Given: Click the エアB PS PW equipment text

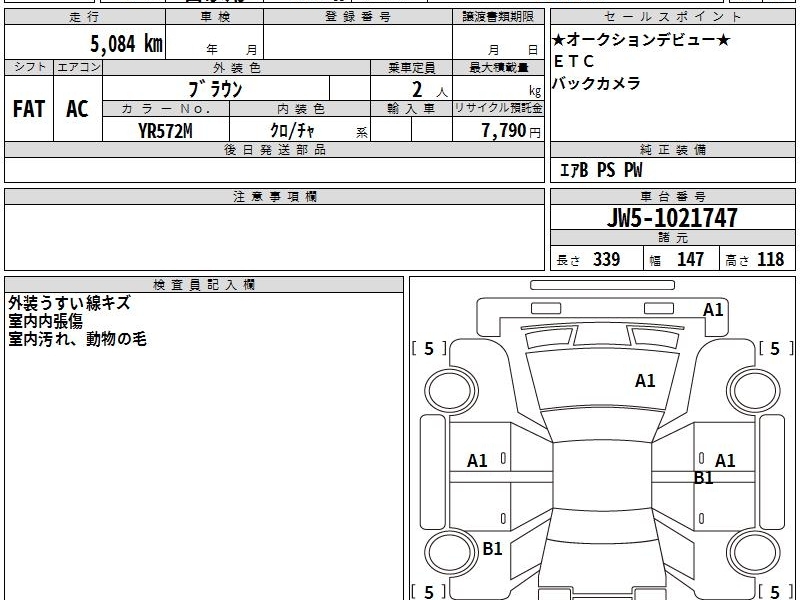Looking at the screenshot, I should (x=601, y=170).
